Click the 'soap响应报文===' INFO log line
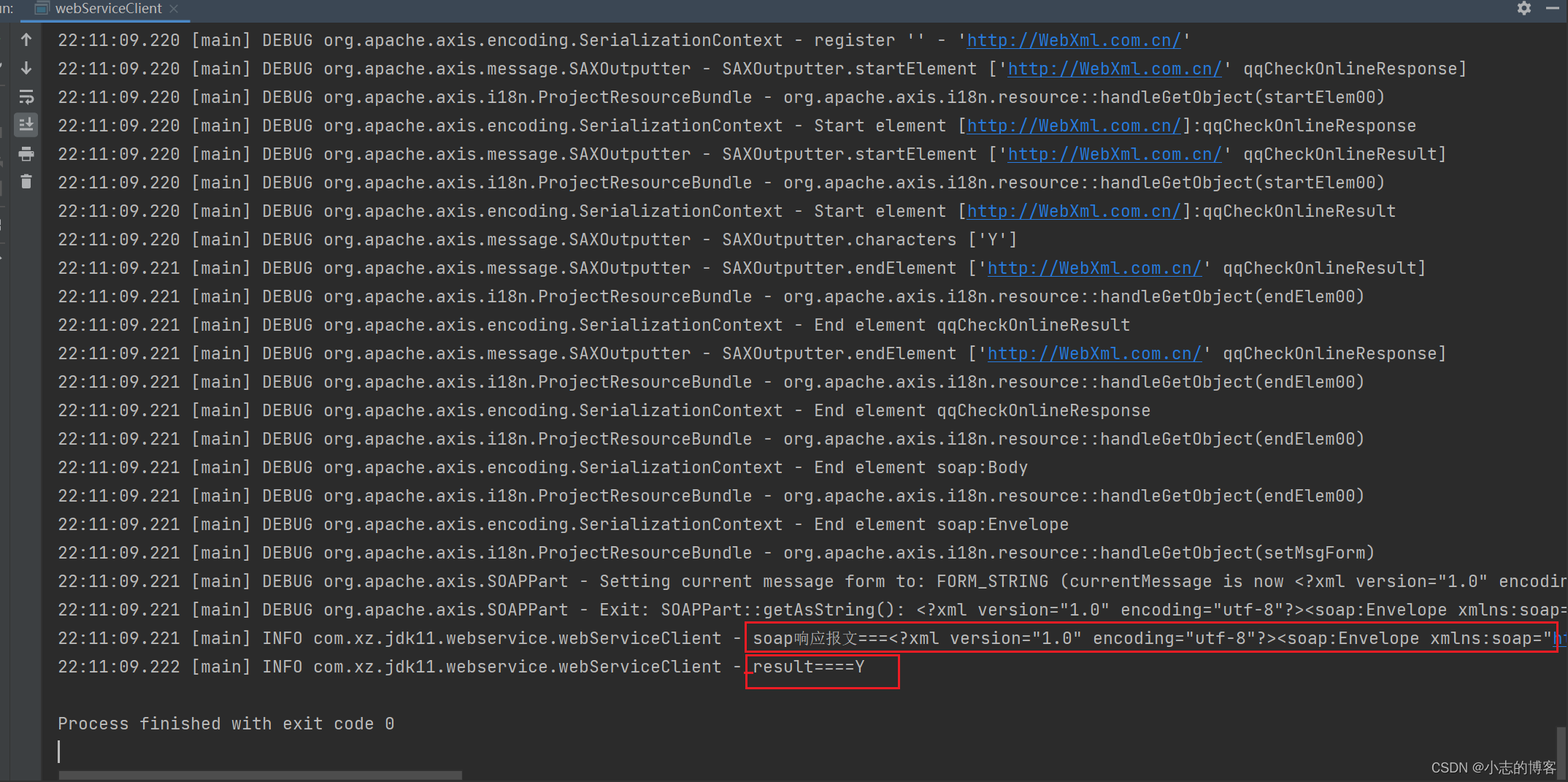The width and height of the screenshot is (1568, 782). (x=812, y=638)
